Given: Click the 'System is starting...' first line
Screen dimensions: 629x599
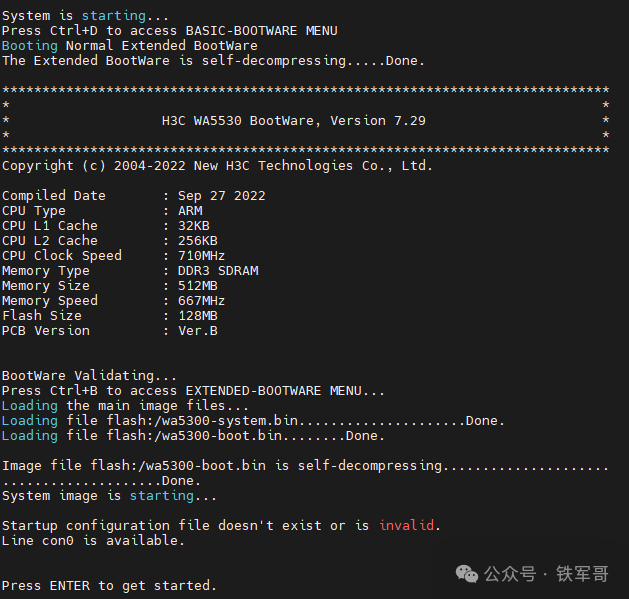Looking at the screenshot, I should point(85,15).
